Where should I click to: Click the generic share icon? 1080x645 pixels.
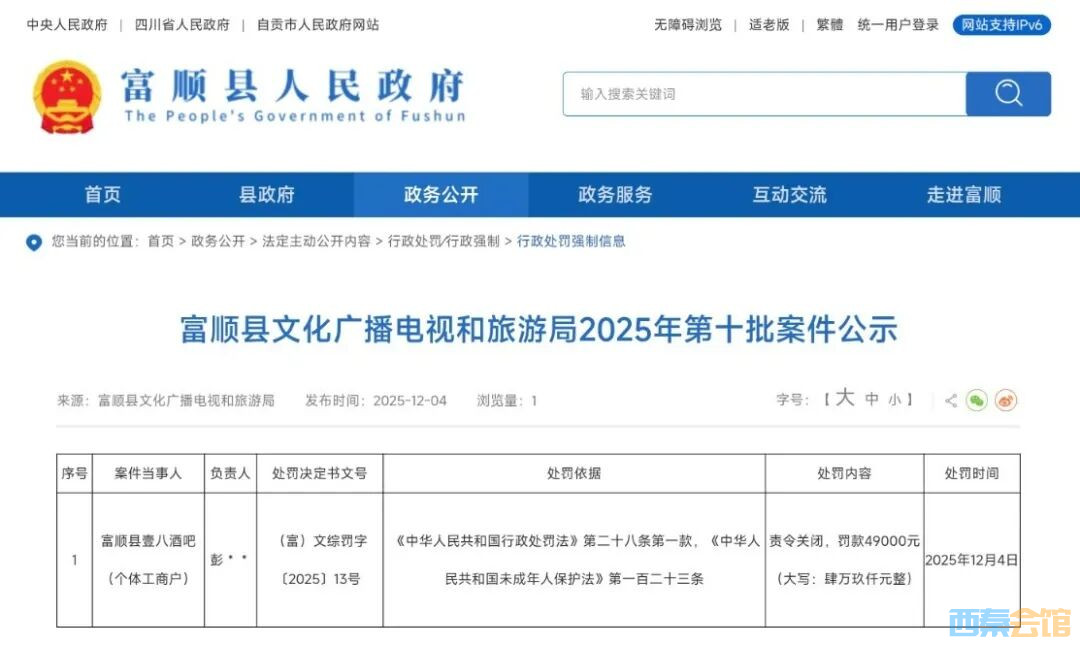(950, 401)
